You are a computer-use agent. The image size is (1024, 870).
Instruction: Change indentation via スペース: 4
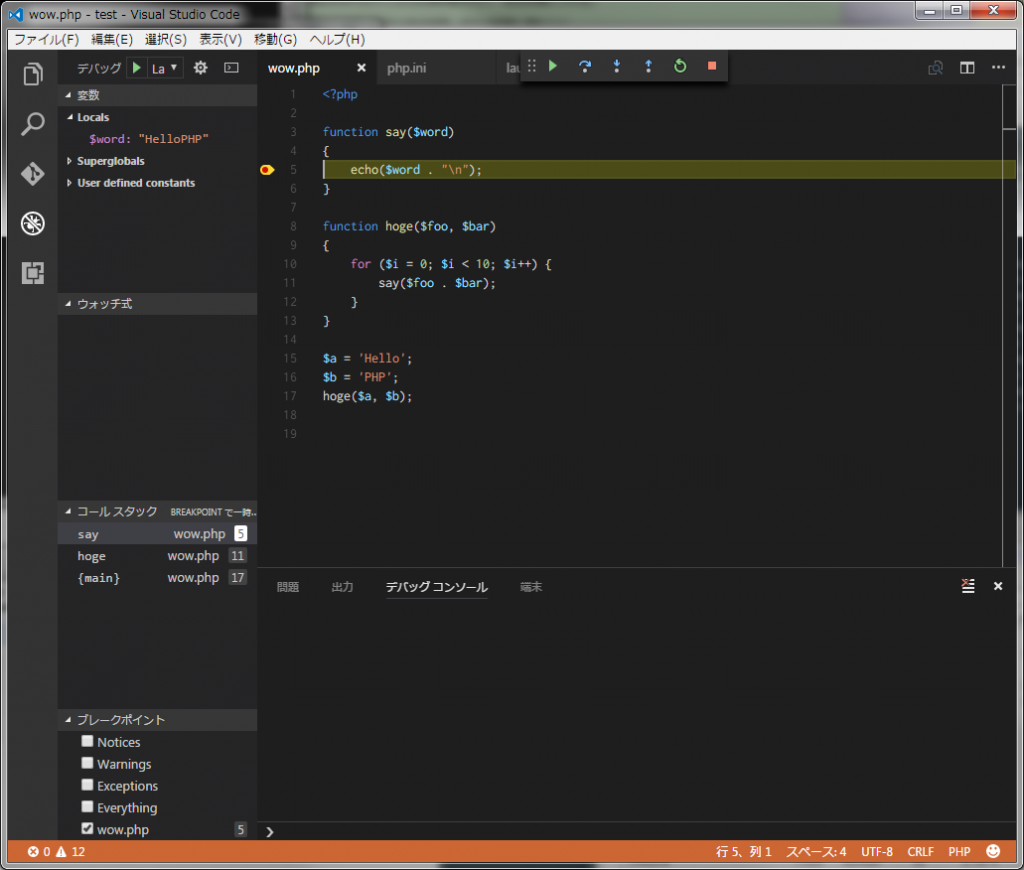pos(816,852)
